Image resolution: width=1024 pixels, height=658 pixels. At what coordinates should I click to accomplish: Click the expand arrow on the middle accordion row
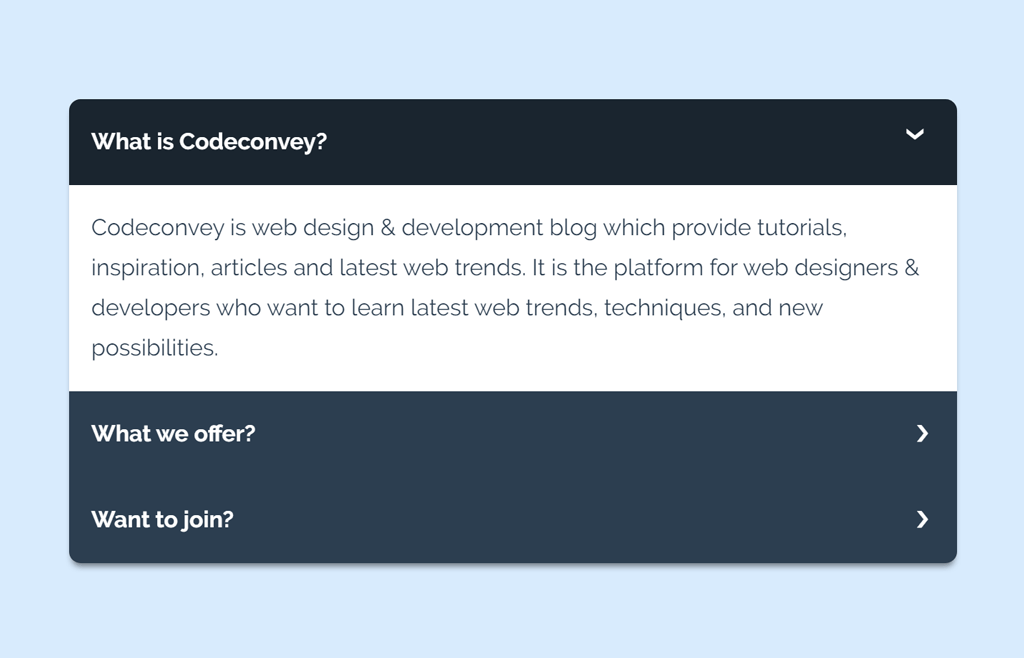[921, 434]
